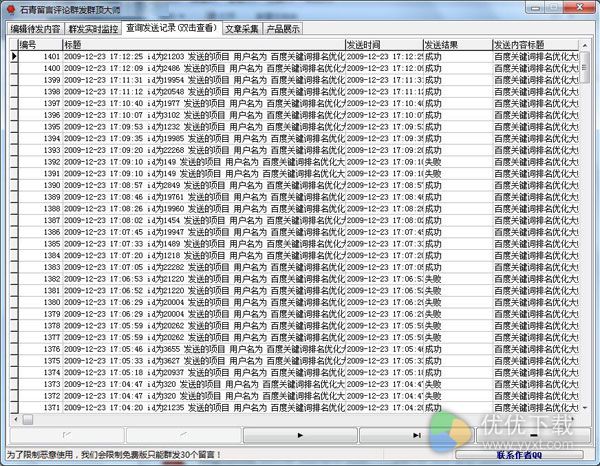
Task: Click 失败 result in row 1373
Action: [433, 385]
